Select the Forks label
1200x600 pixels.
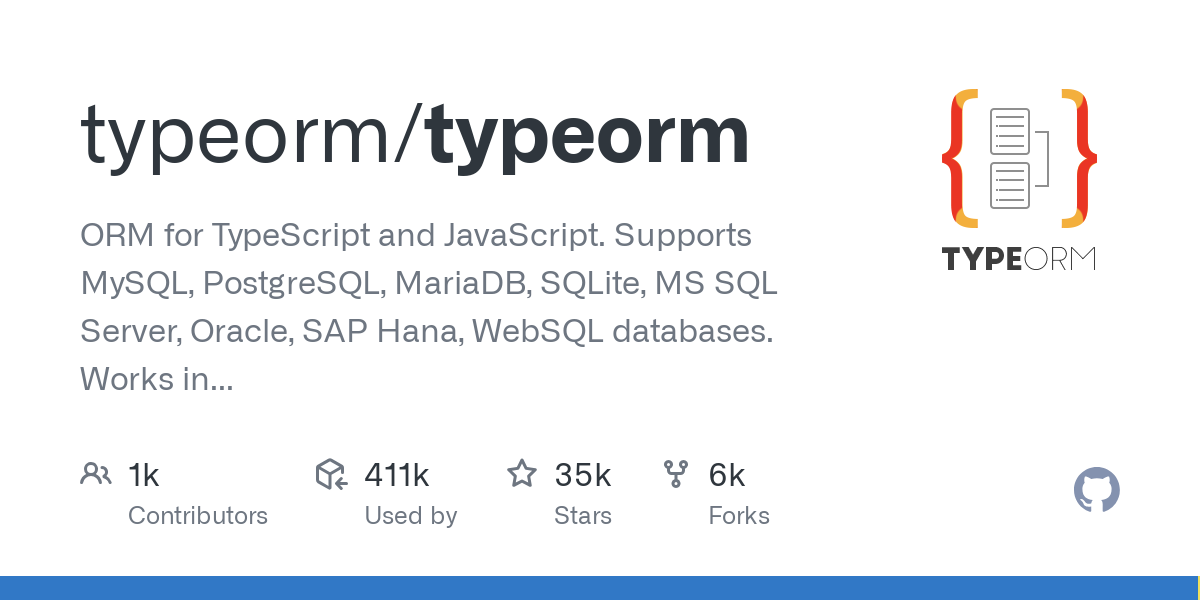pos(739,516)
